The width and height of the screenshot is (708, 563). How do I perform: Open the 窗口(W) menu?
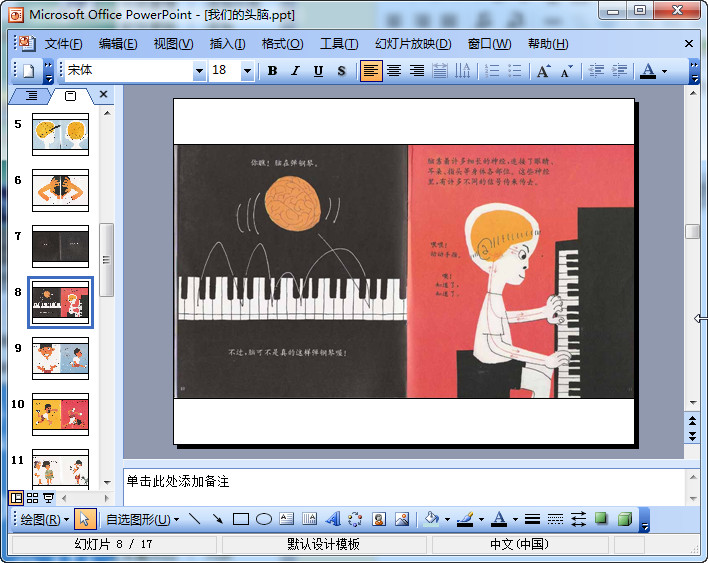click(x=489, y=44)
